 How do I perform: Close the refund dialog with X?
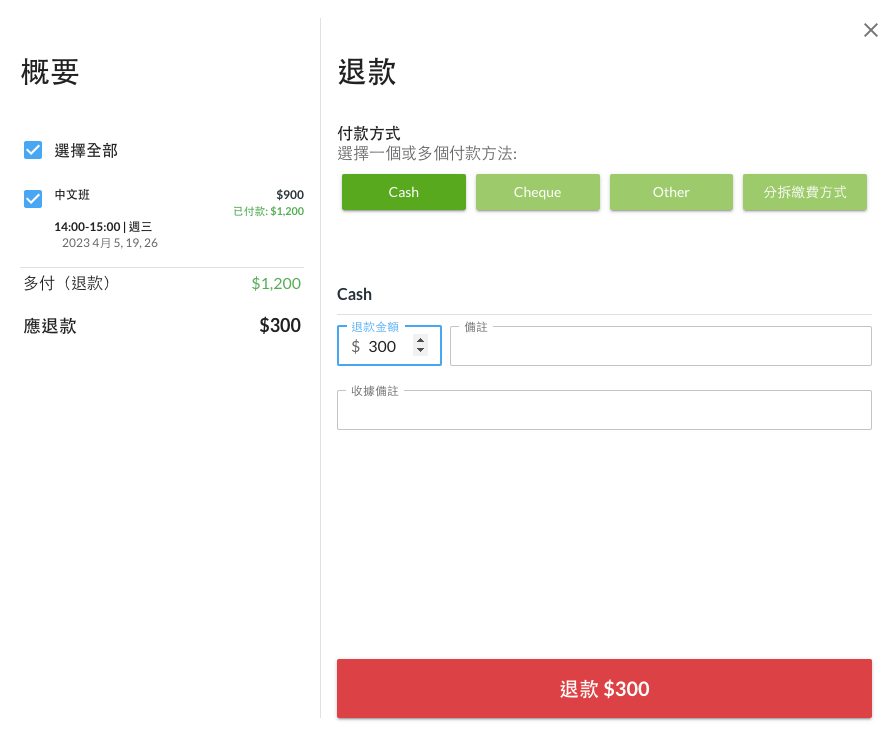pos(871,30)
